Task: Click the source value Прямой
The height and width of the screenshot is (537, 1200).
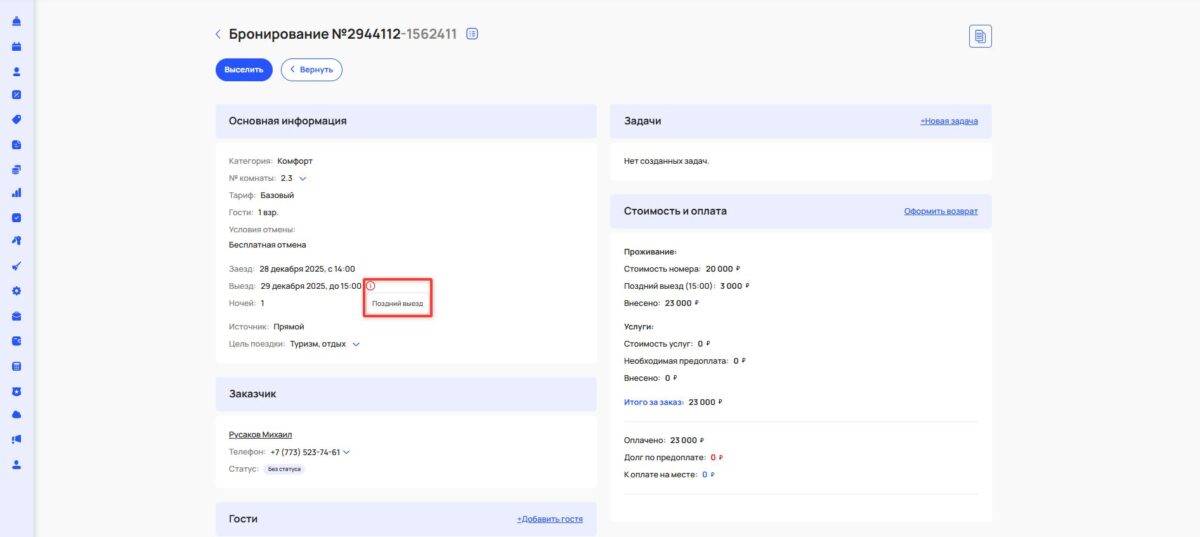Action: [x=288, y=327]
